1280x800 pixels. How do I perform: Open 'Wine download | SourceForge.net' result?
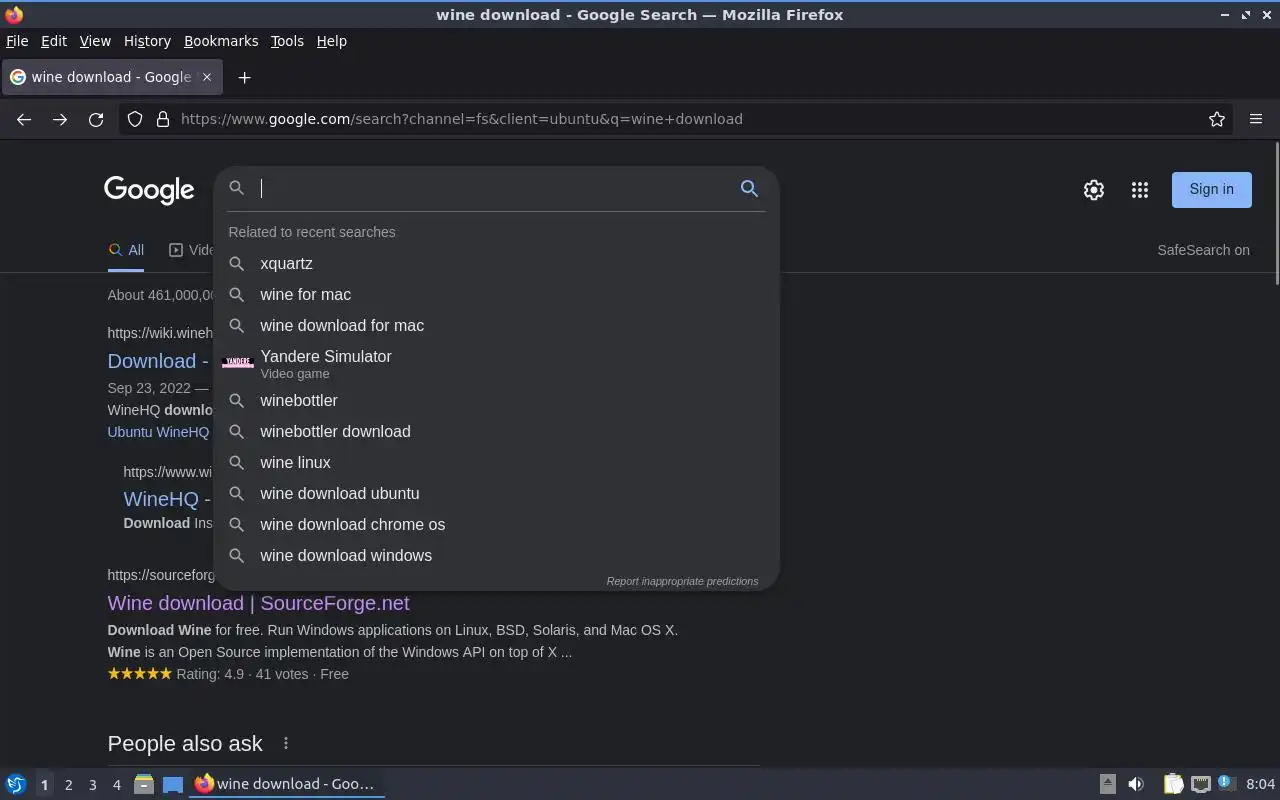click(x=258, y=603)
